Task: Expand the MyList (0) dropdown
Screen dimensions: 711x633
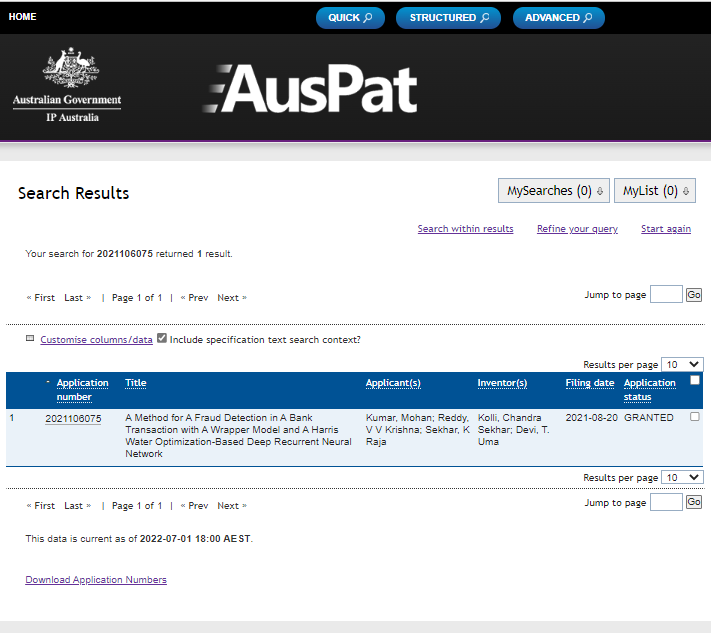Action: pyautogui.click(x=655, y=190)
